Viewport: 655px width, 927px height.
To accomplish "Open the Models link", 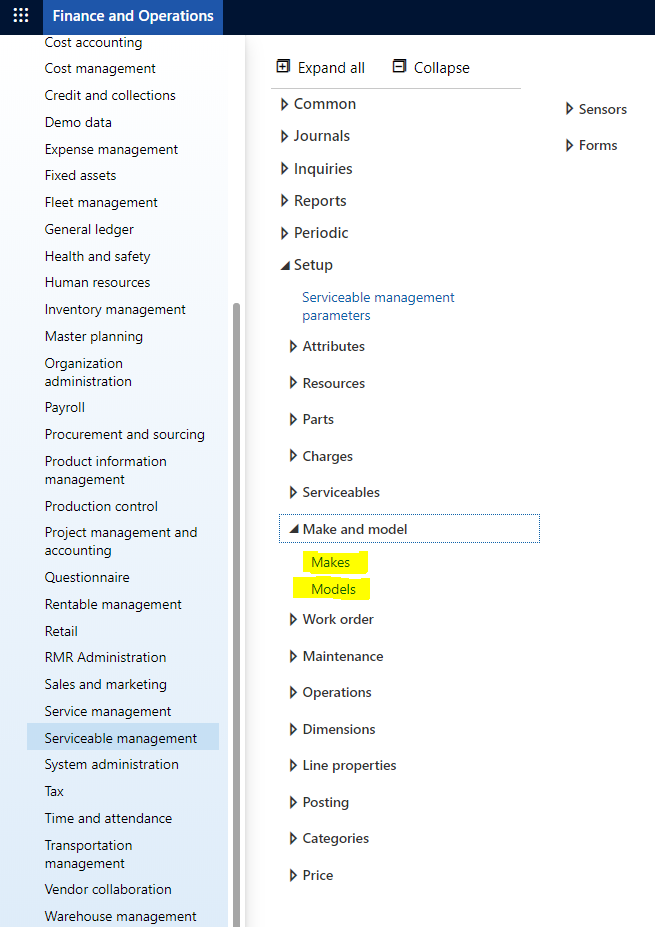I will 333,589.
